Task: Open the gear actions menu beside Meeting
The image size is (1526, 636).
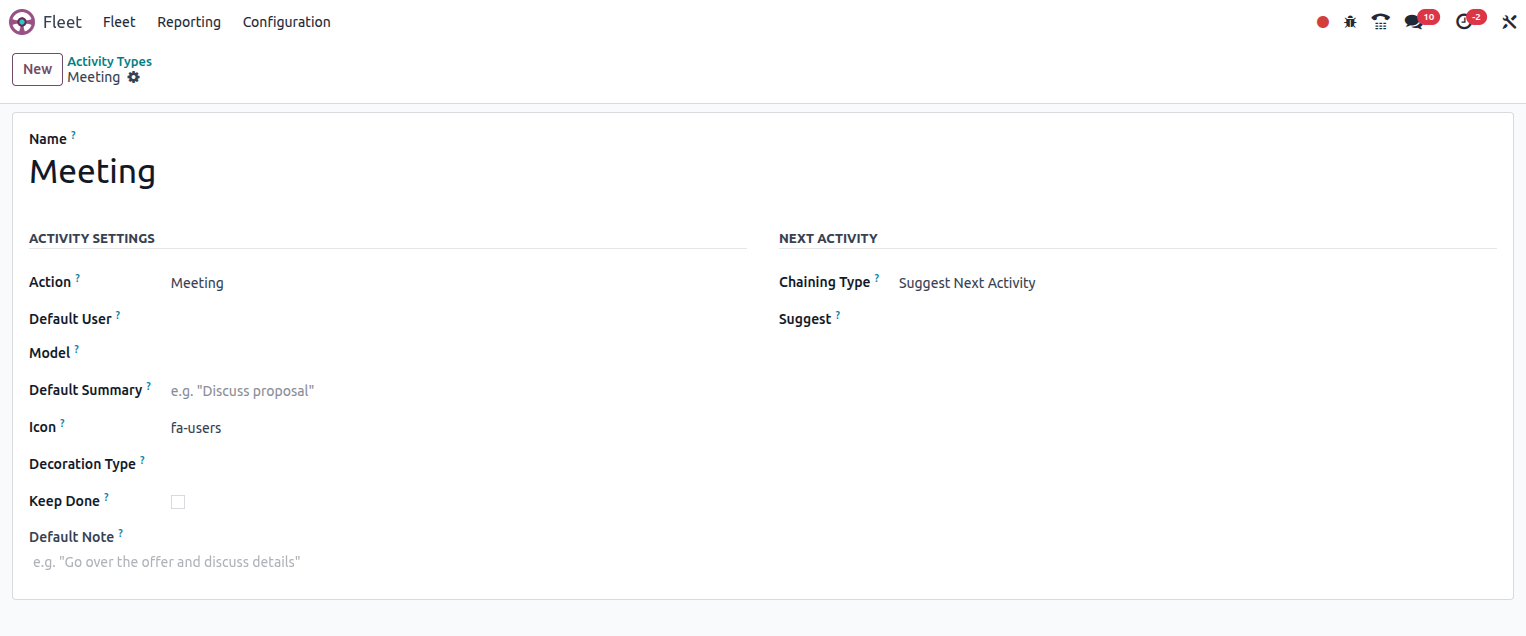Action: click(x=134, y=77)
